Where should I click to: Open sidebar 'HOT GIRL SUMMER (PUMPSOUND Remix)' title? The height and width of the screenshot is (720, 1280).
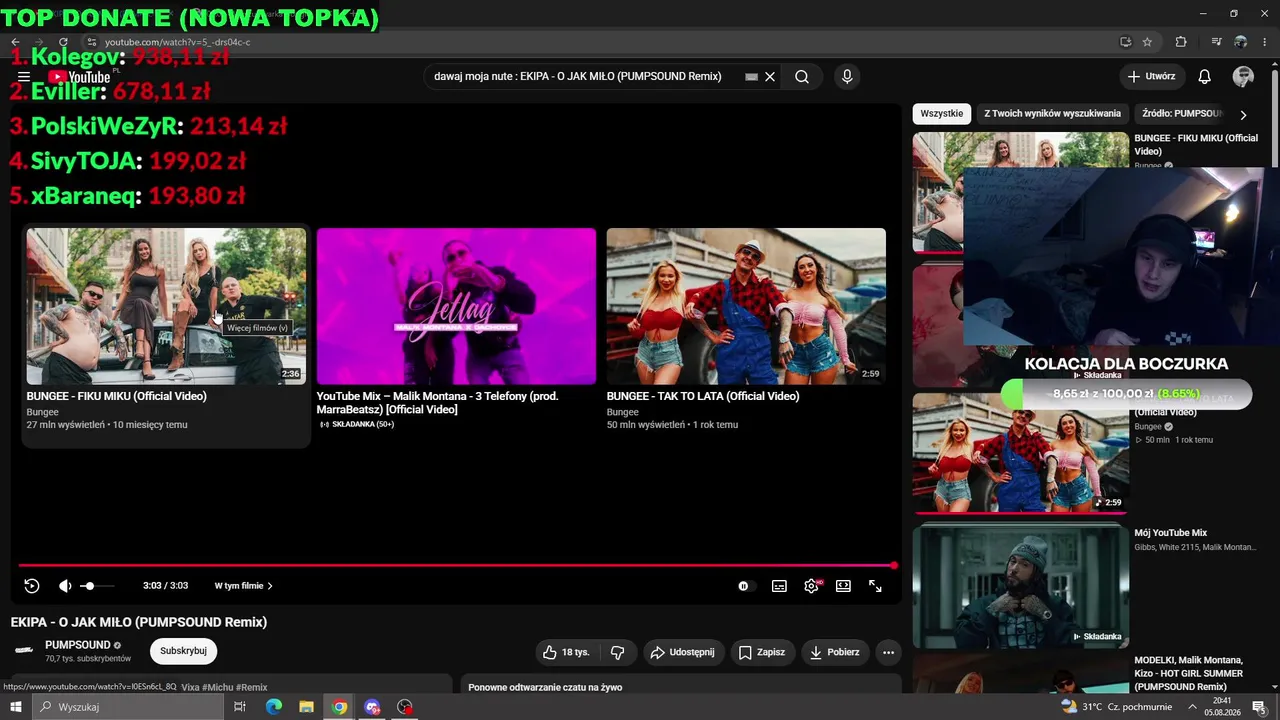tap(1190, 673)
